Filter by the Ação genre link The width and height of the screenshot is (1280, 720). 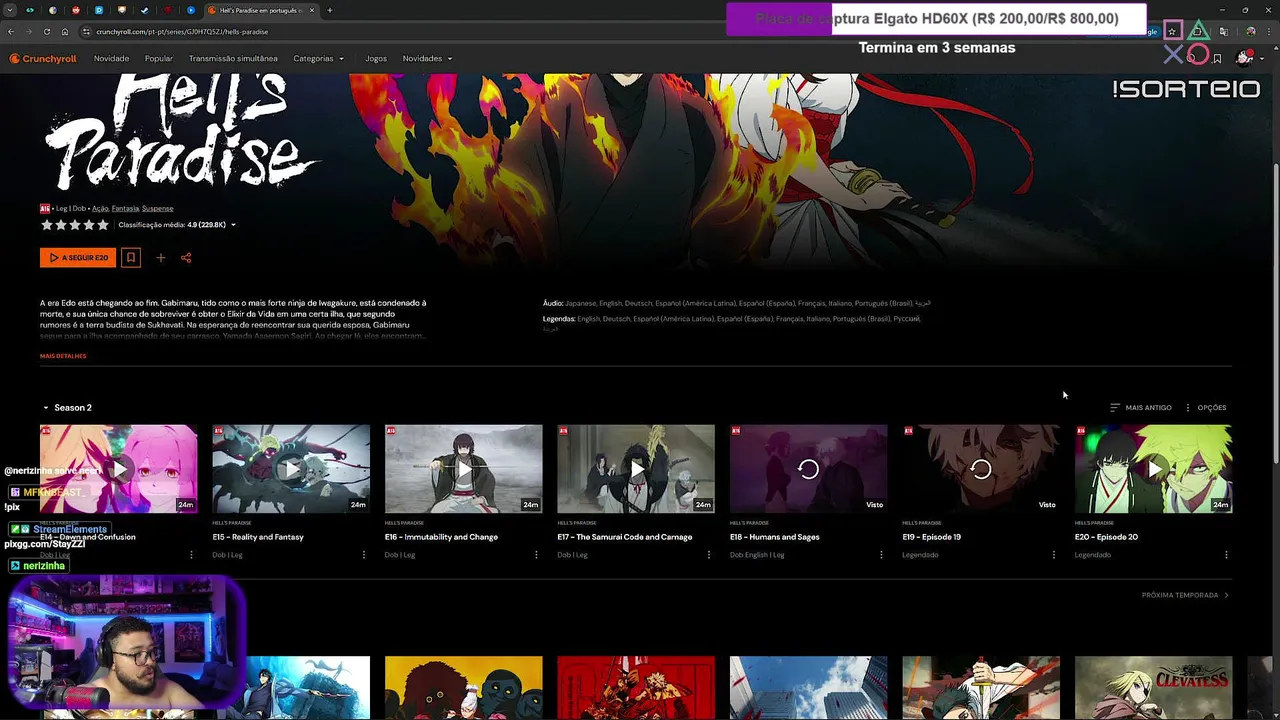(100, 208)
